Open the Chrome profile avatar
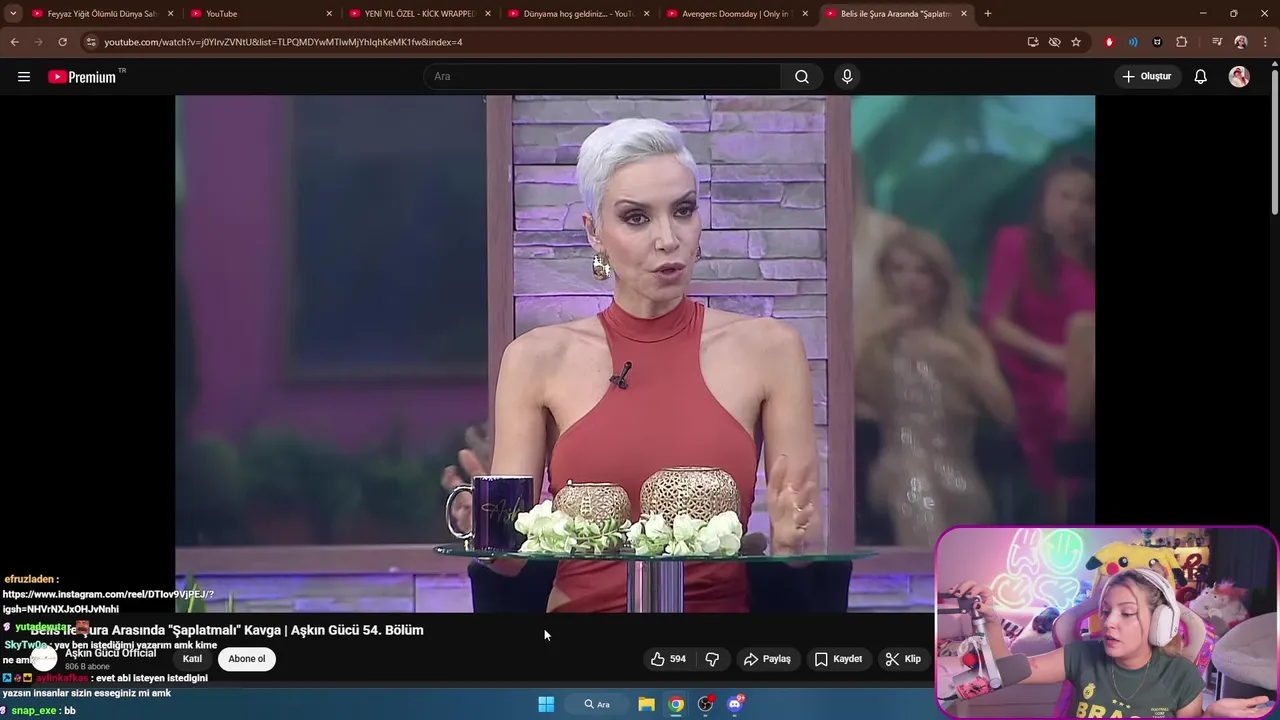Screen dimensions: 1280x720 (x=1241, y=42)
